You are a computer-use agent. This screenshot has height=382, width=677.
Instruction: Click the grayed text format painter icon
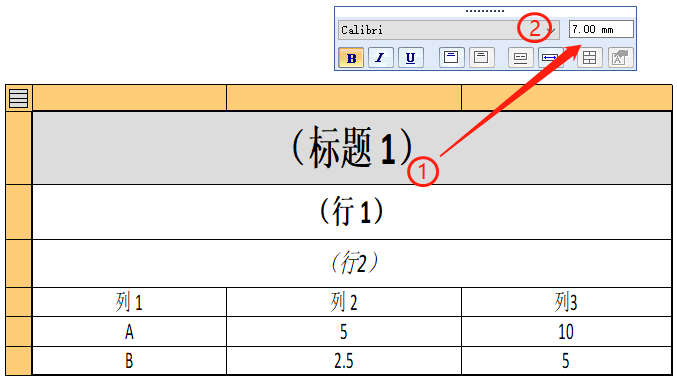tap(620, 58)
